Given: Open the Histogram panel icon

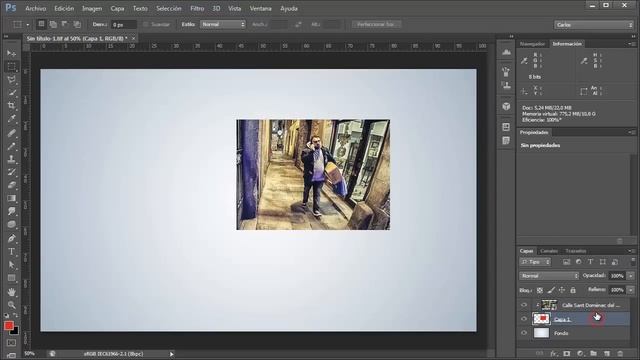Looking at the screenshot, I should click(x=507, y=52).
